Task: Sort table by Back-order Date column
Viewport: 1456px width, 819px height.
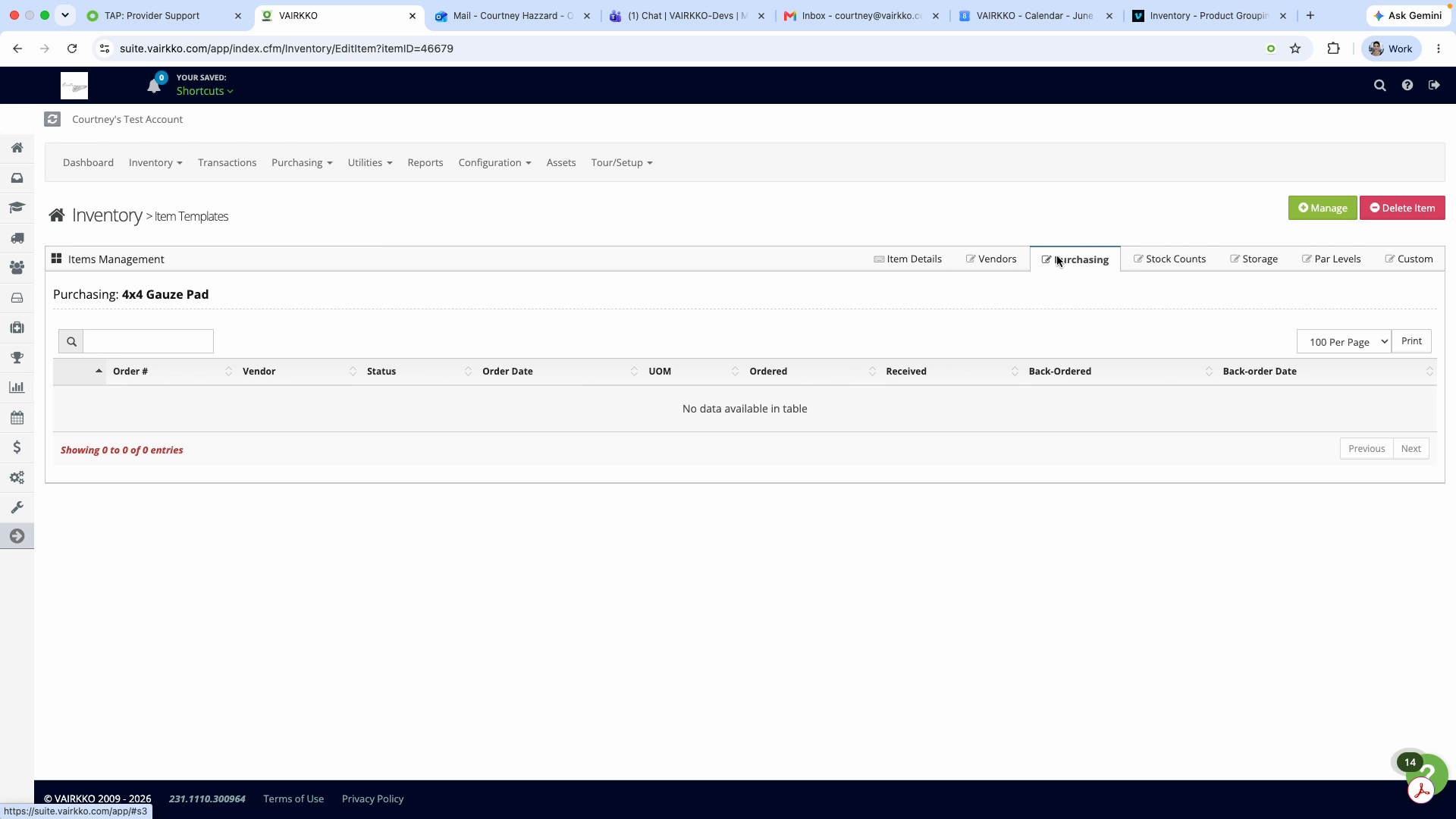Action: click(x=1326, y=372)
